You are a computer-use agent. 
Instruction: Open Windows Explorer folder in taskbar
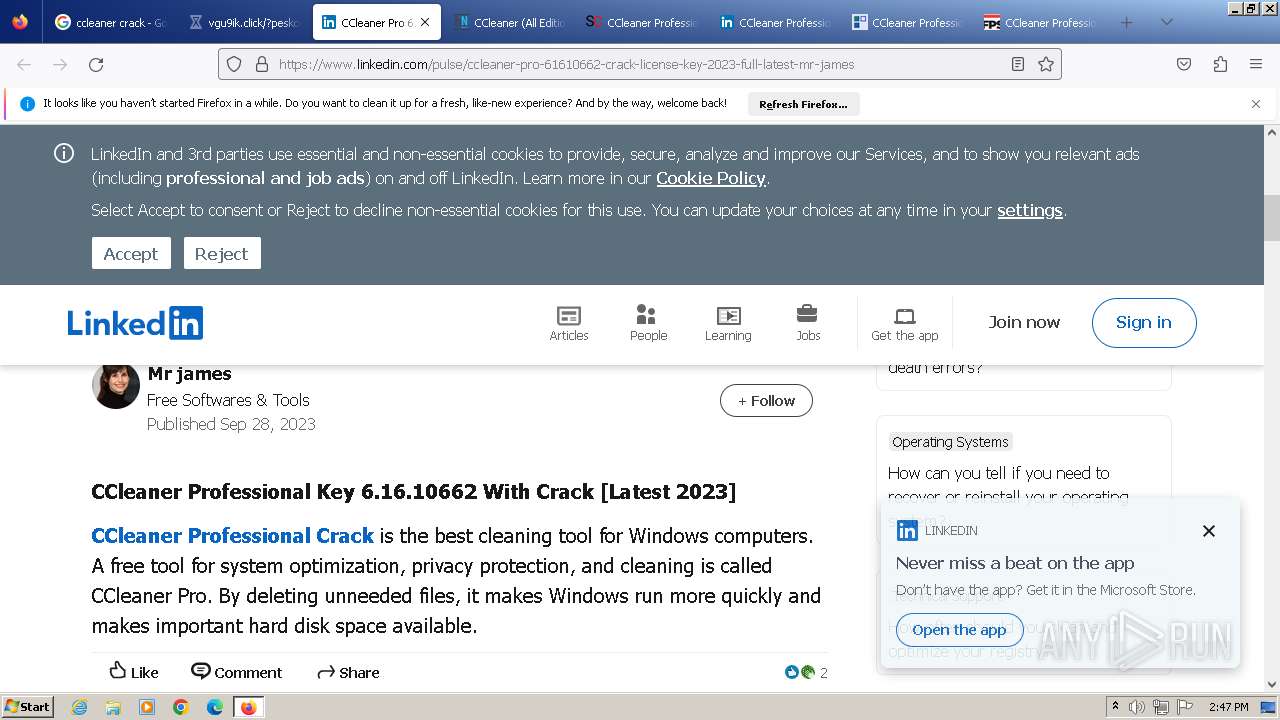(x=113, y=707)
